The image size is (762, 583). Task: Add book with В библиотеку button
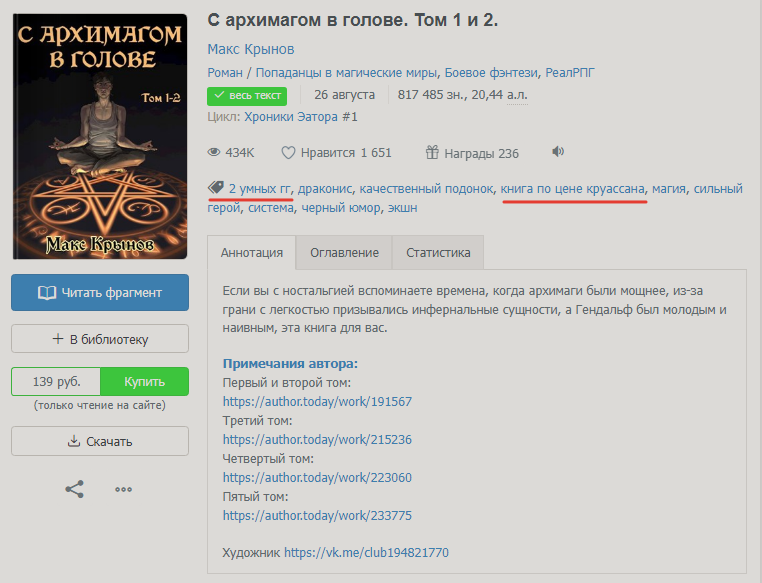(100, 339)
